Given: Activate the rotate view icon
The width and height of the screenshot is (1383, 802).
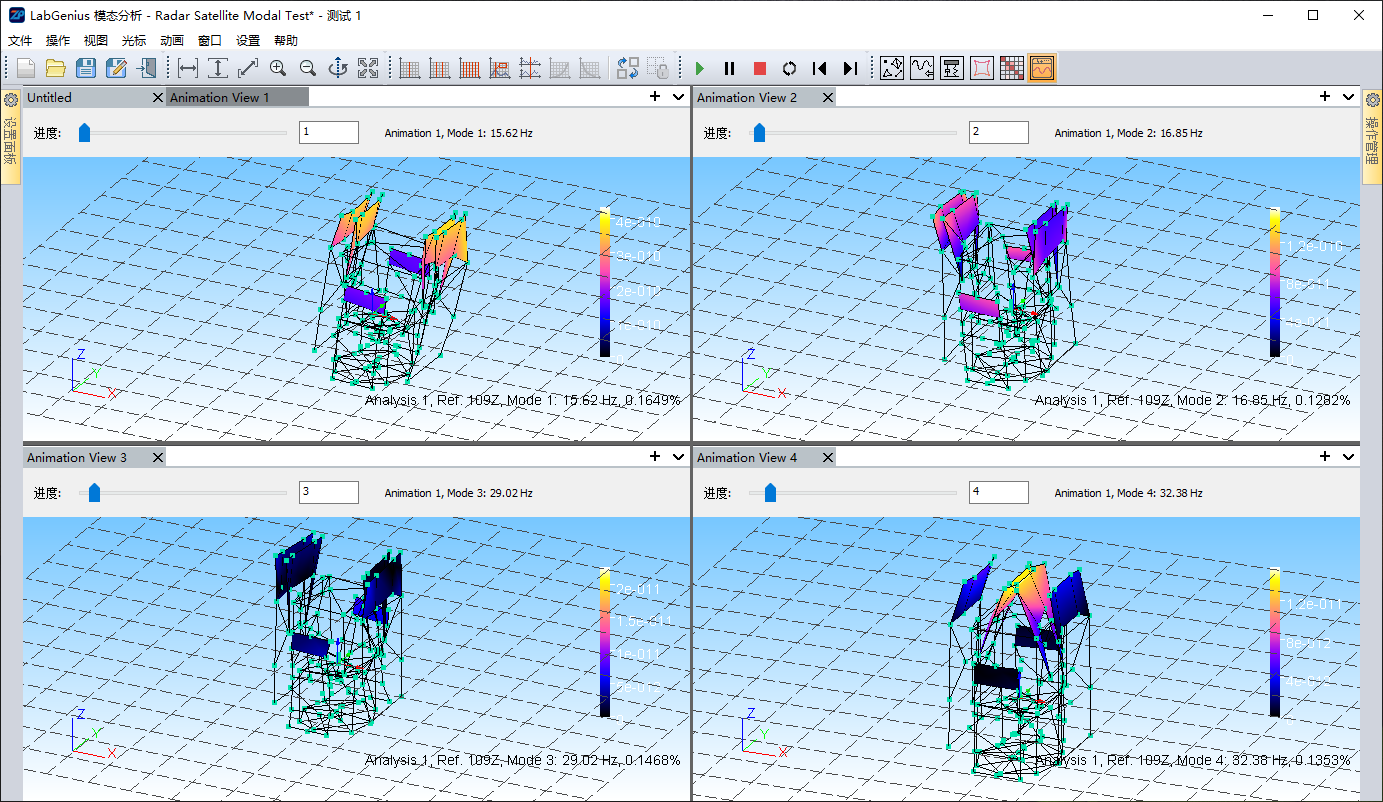Looking at the screenshot, I should [338, 68].
